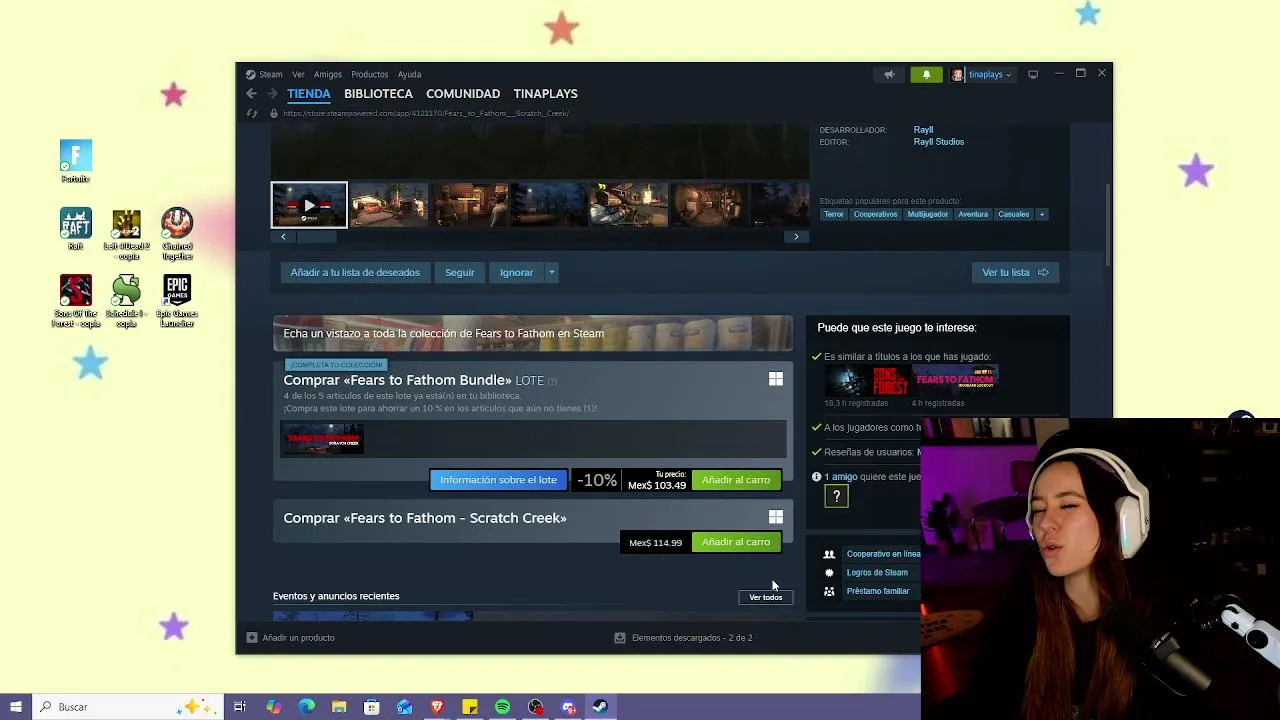Click the question mark friend avatar
Viewport: 1280px width, 720px height.
click(x=836, y=496)
